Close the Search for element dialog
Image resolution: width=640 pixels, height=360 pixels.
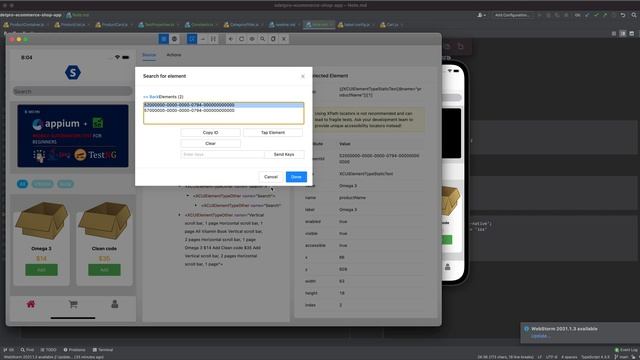(302, 76)
